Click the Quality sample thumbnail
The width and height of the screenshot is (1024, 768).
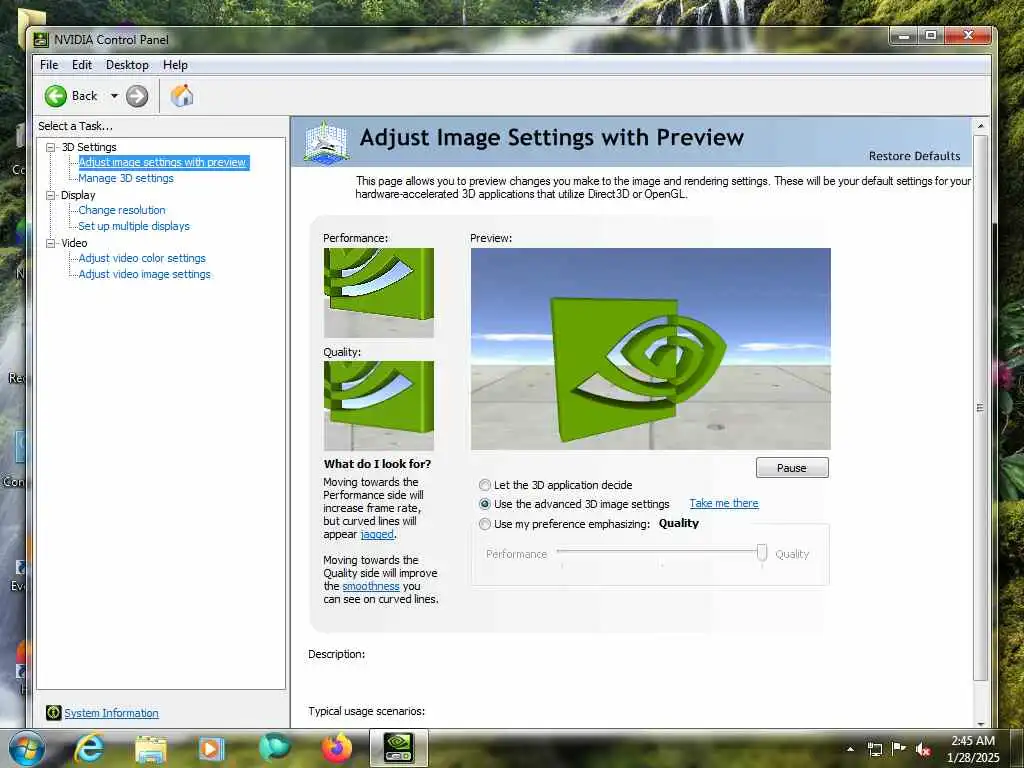point(379,406)
